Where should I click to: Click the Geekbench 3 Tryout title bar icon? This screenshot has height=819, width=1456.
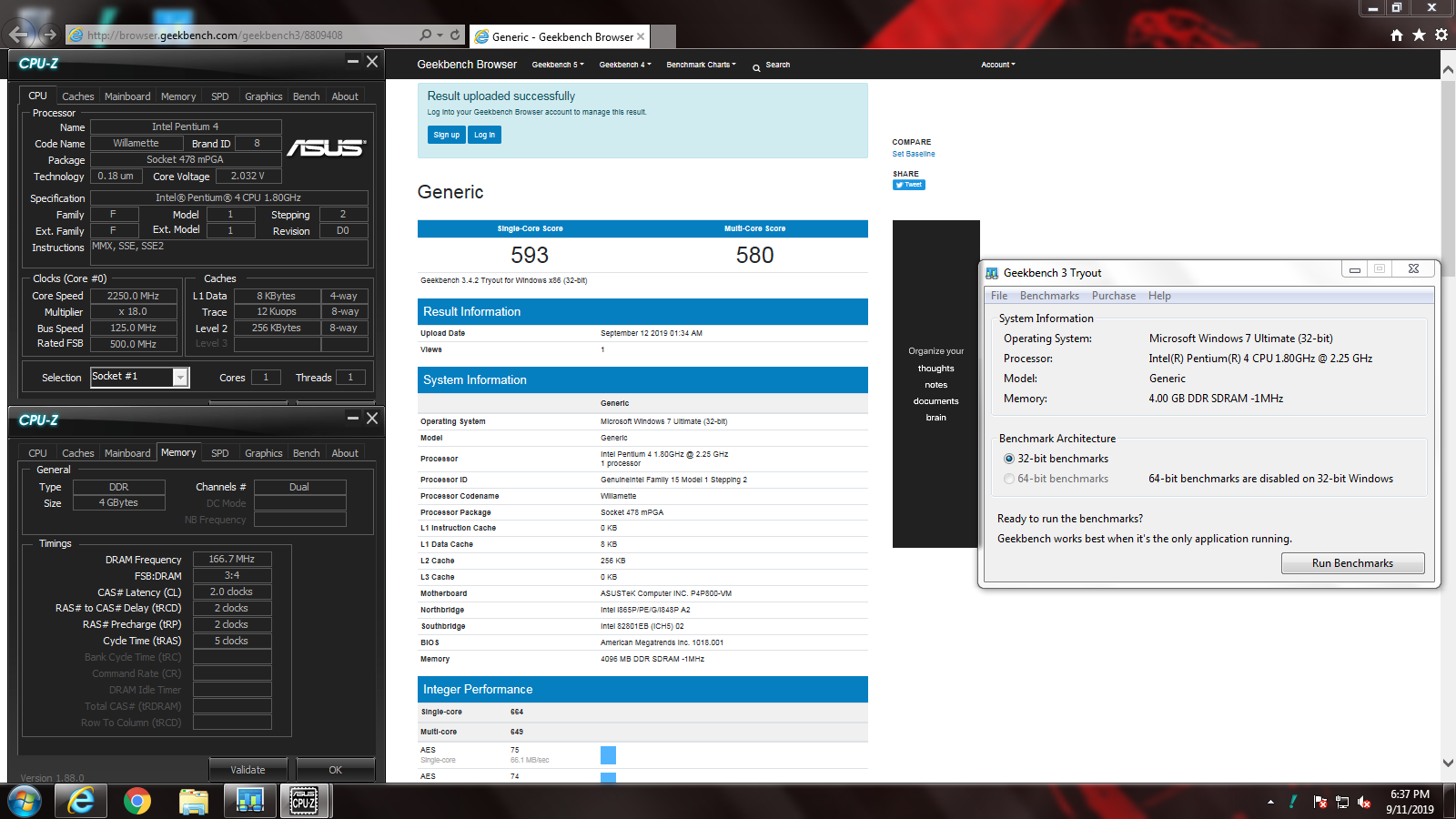(992, 273)
